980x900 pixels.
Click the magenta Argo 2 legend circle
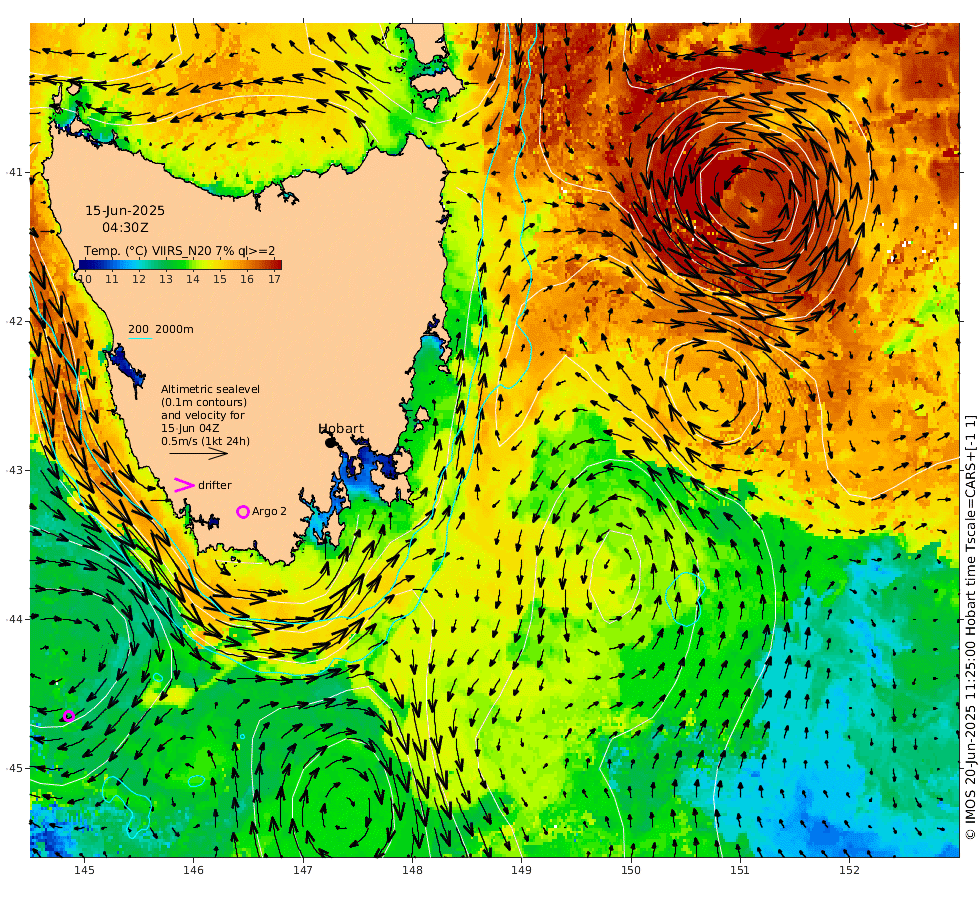(243, 512)
